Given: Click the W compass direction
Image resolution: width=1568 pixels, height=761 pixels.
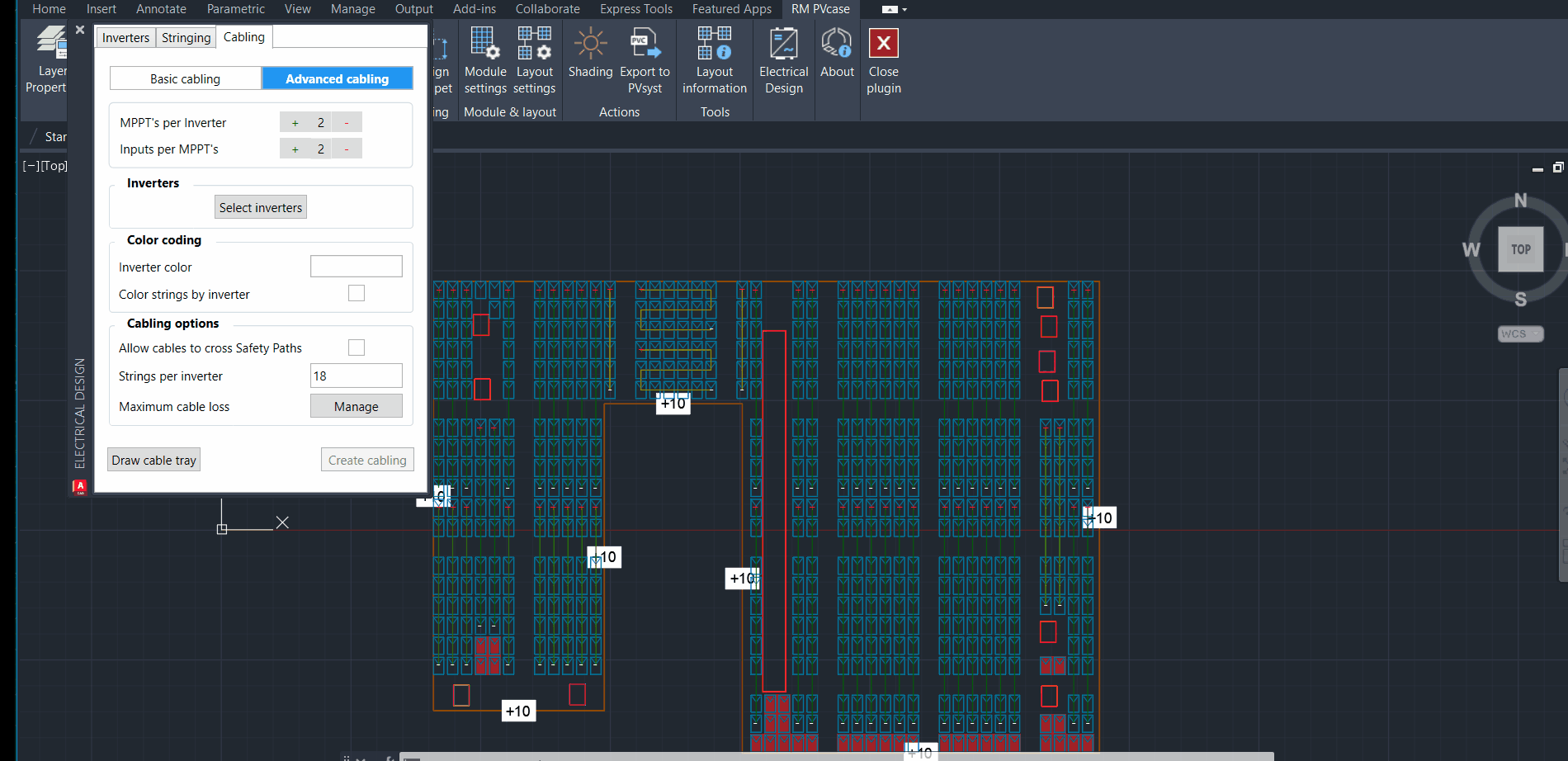Looking at the screenshot, I should coord(1471,249).
